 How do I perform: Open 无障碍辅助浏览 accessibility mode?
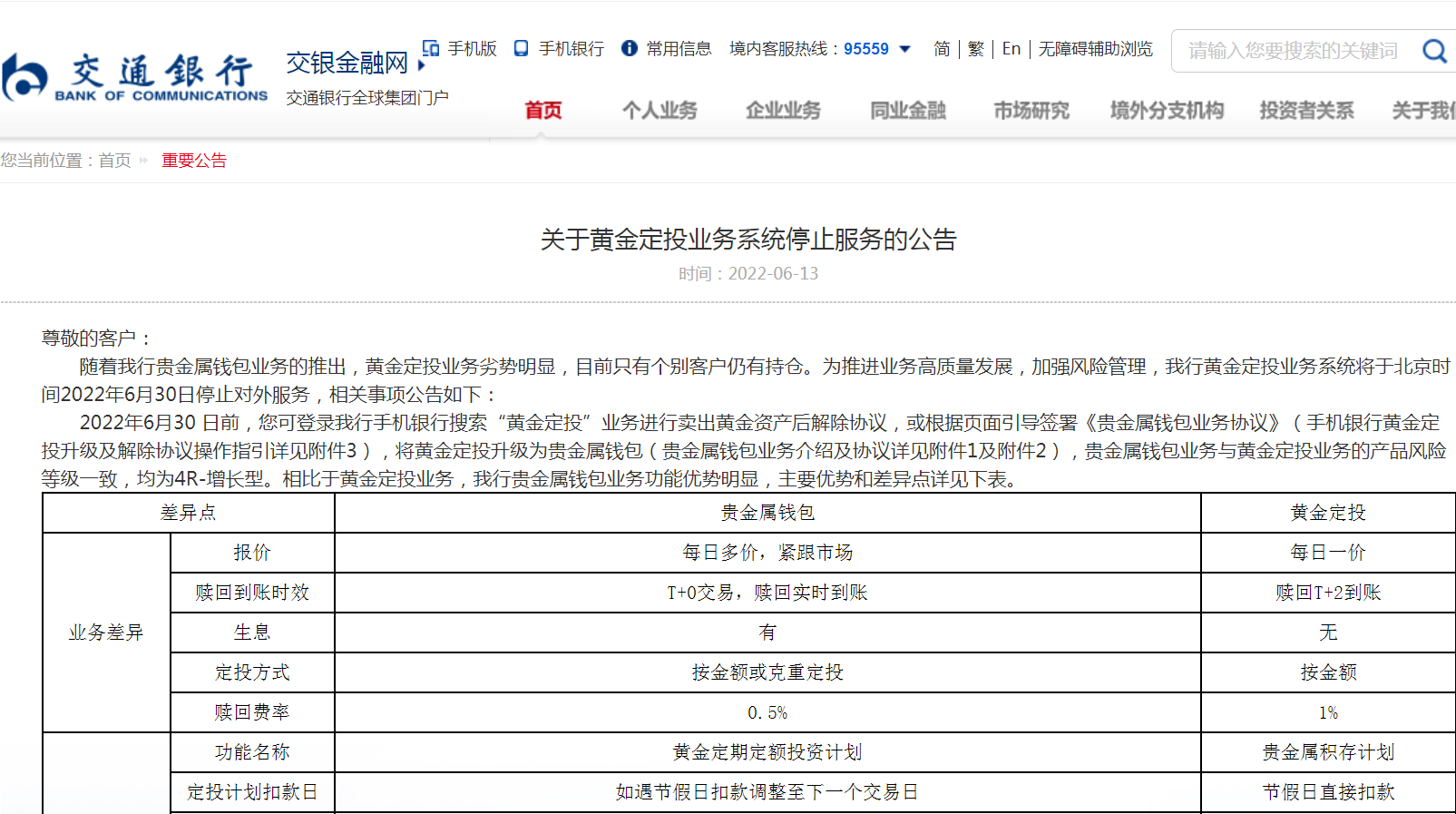(x=1095, y=49)
